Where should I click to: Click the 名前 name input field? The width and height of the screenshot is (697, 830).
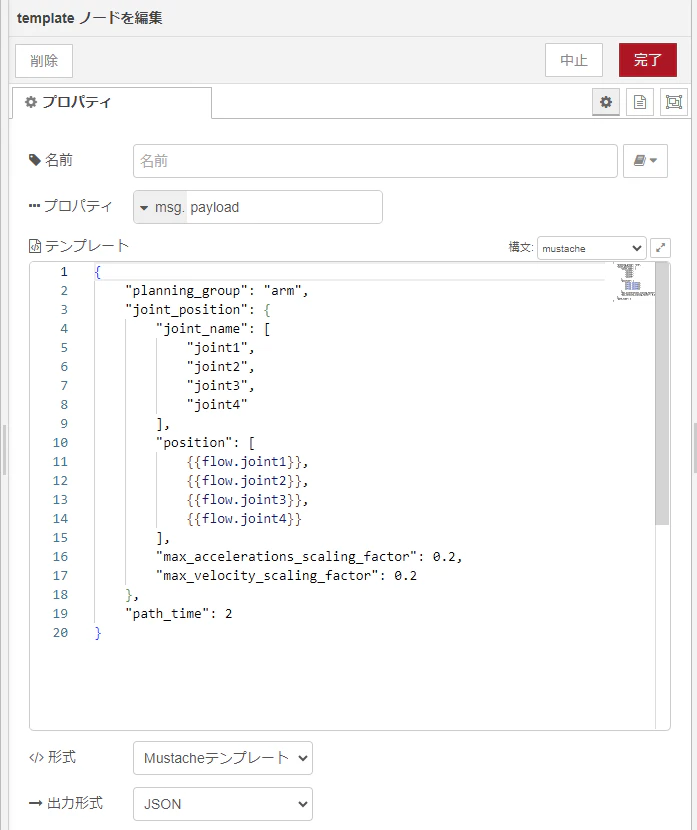coord(375,161)
